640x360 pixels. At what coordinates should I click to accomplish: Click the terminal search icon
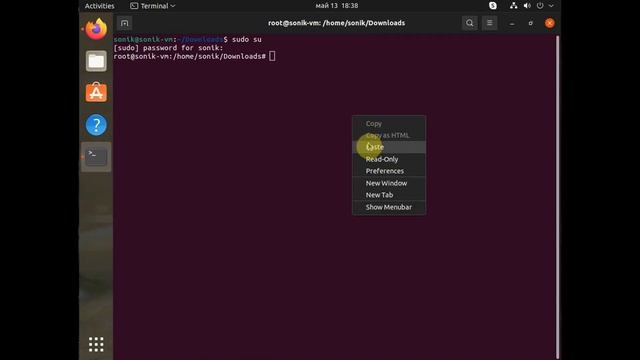click(470, 23)
